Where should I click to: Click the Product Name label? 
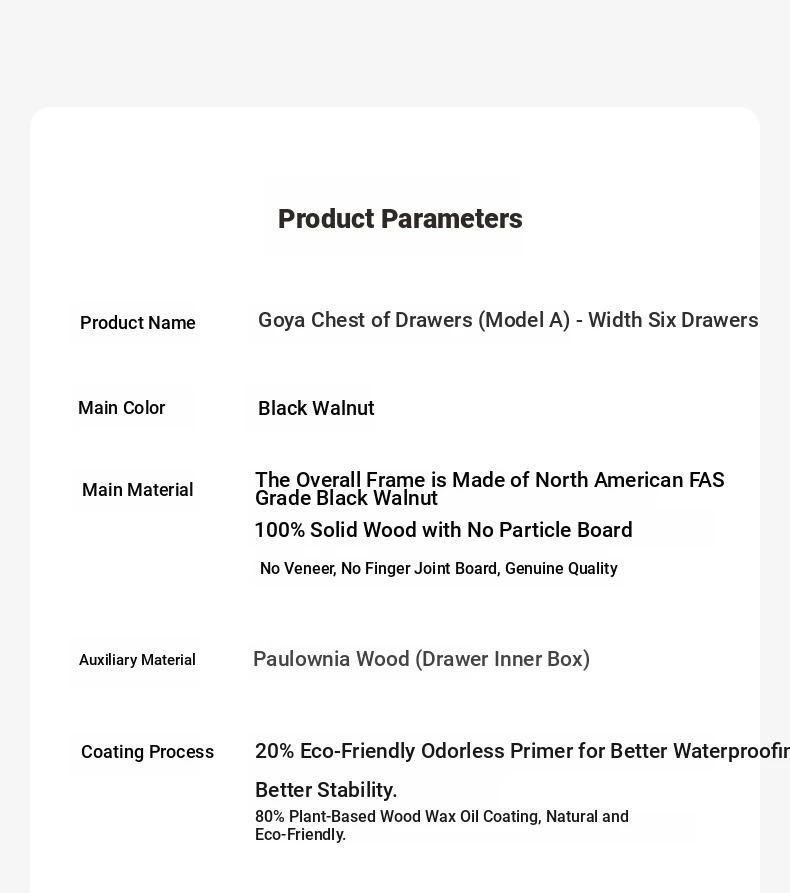(x=138, y=323)
